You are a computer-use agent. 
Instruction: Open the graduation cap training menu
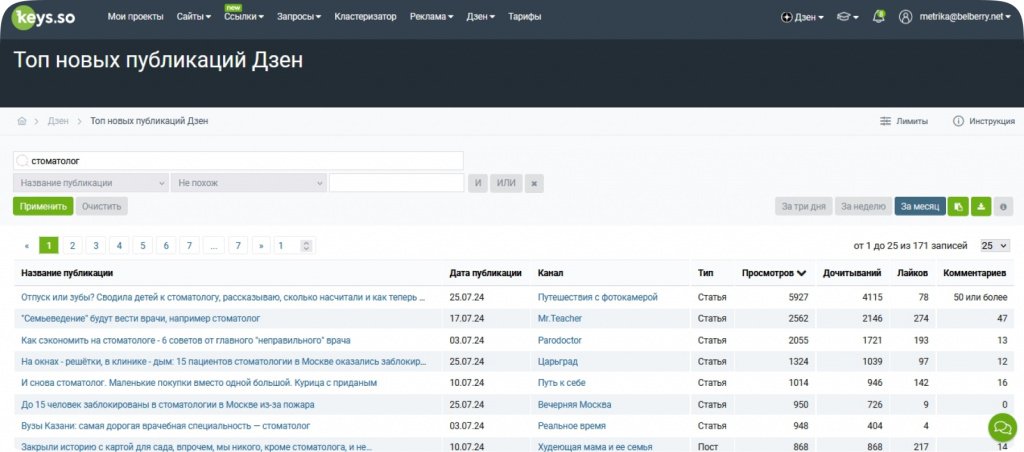click(847, 17)
